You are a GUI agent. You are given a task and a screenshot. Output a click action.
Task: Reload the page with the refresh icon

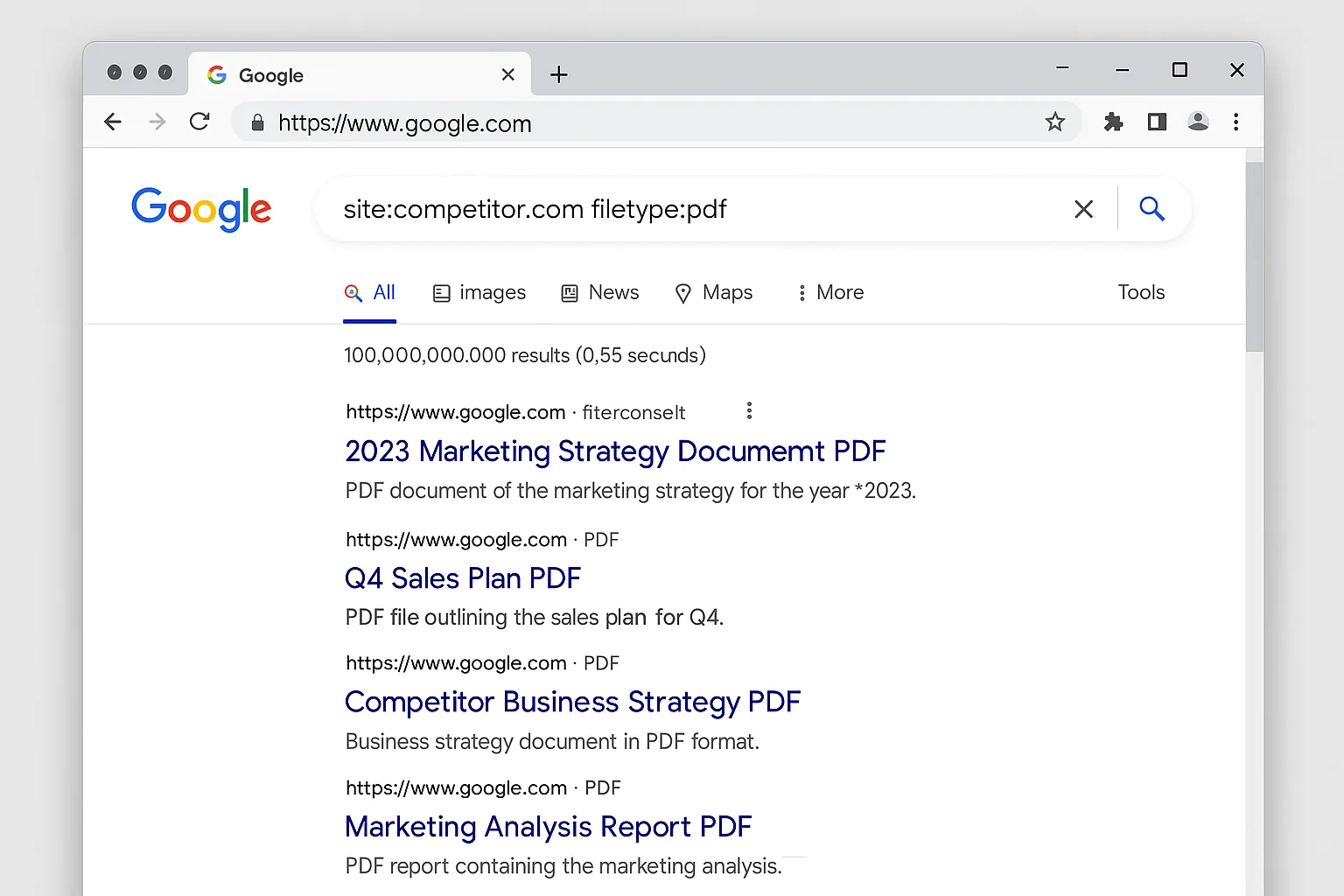[x=199, y=122]
